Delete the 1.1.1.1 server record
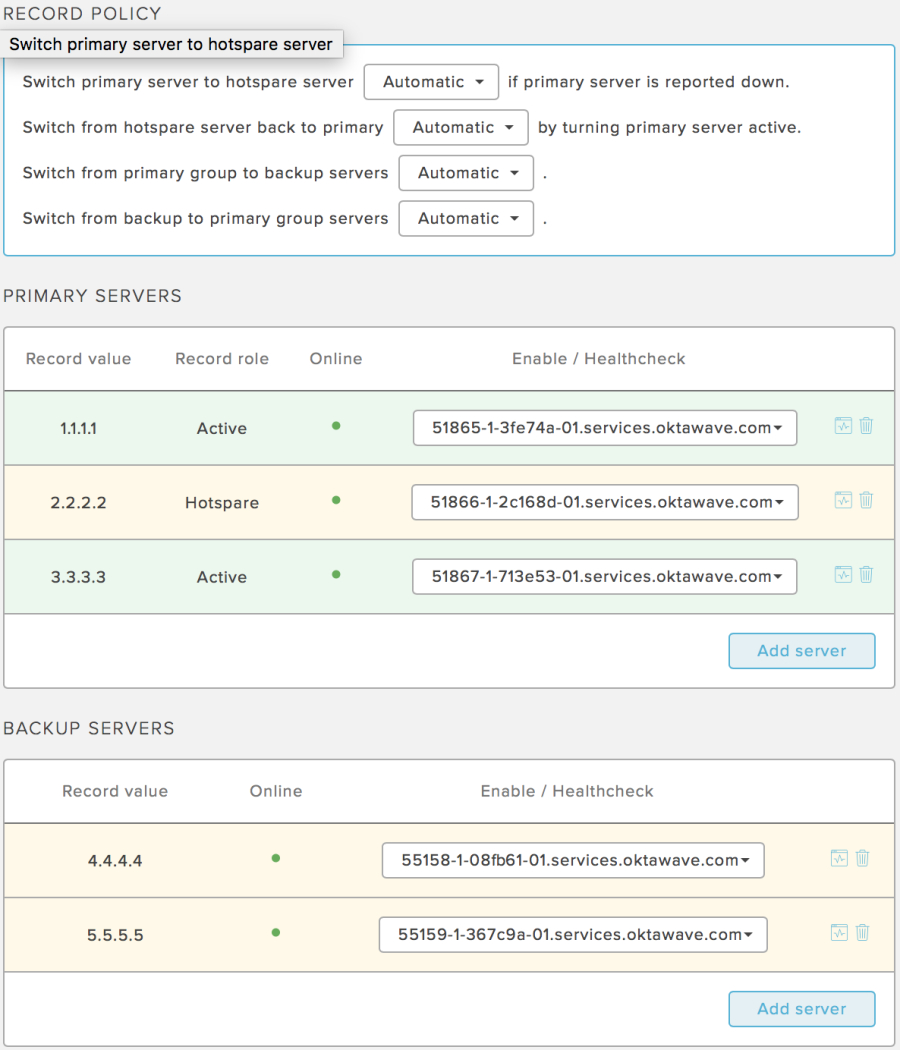This screenshot has width=900, height=1050. 866,425
